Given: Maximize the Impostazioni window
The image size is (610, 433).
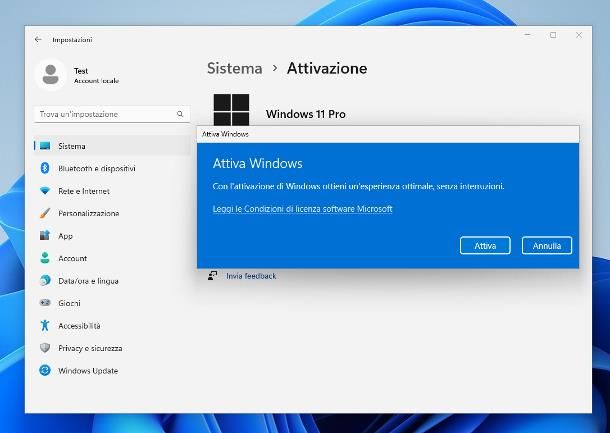Looking at the screenshot, I should pos(553,35).
